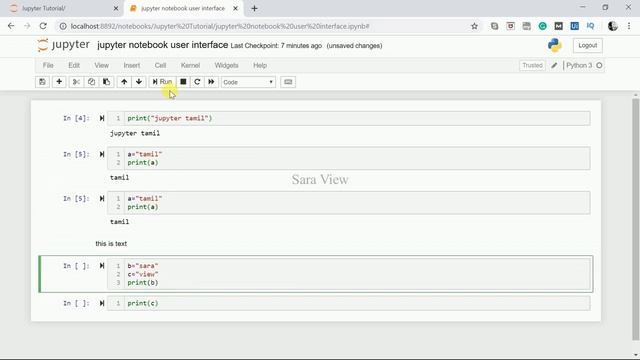This screenshot has width=640, height=360.
Task: Open the Help menu
Action: point(260,65)
